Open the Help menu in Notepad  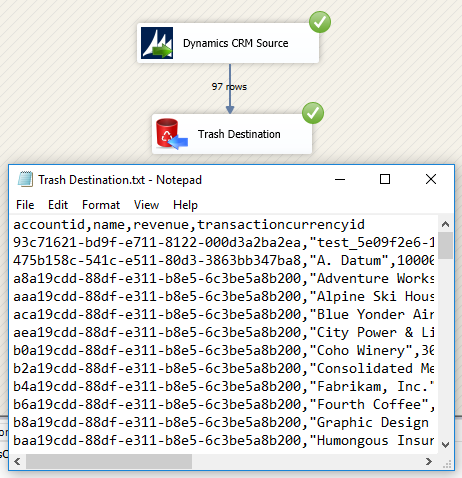tap(185, 205)
